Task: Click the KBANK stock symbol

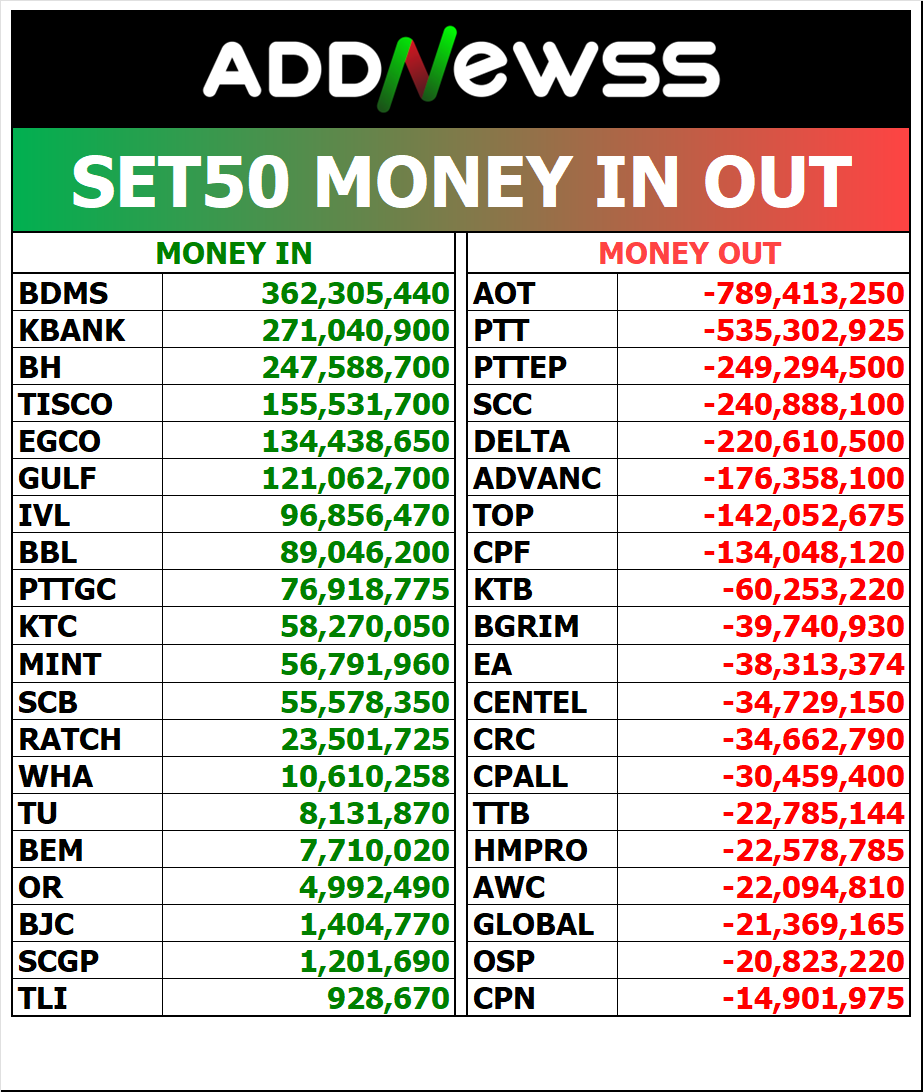Action: pos(72,330)
